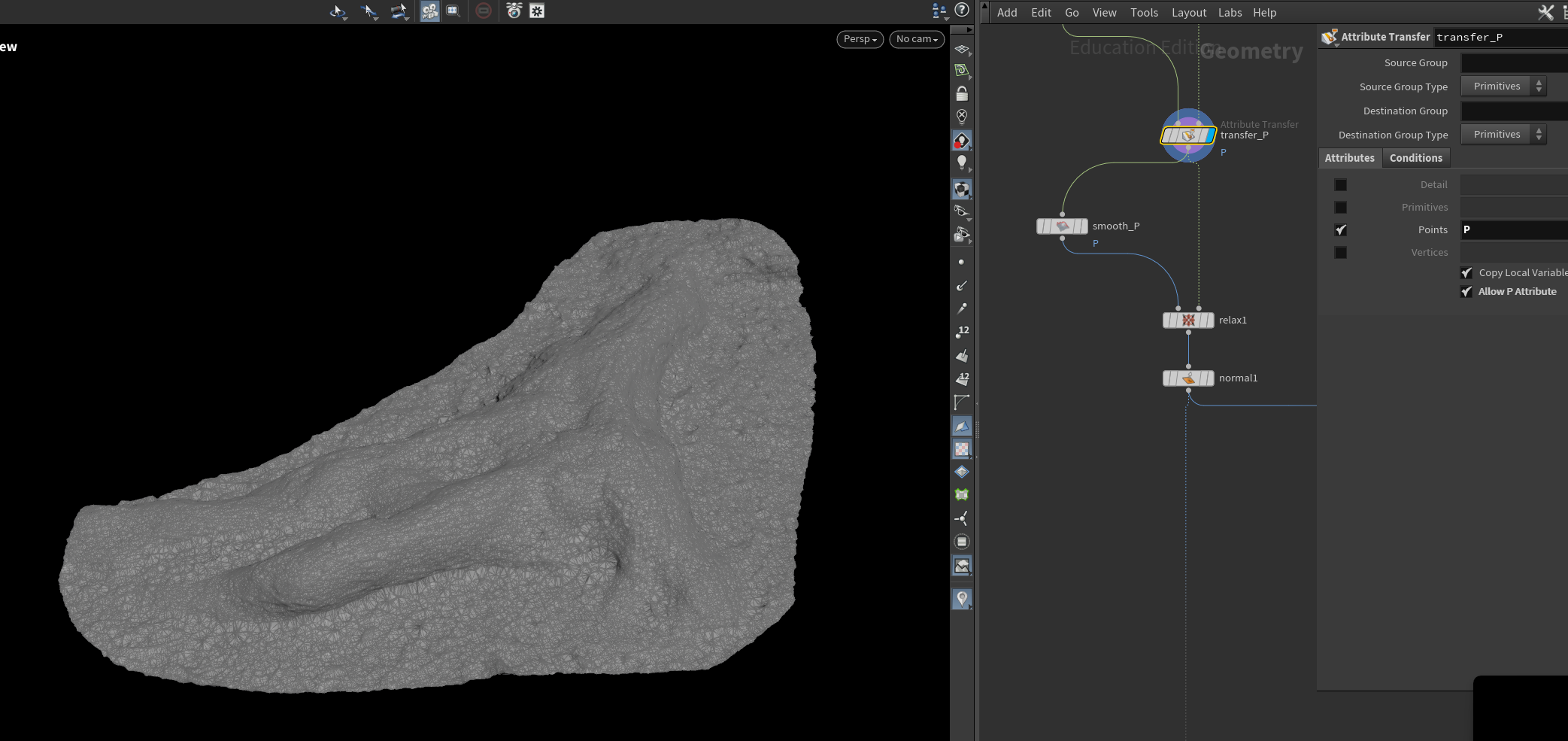Open the Labs menu
Image resolution: width=1568 pixels, height=741 pixels.
(x=1230, y=13)
